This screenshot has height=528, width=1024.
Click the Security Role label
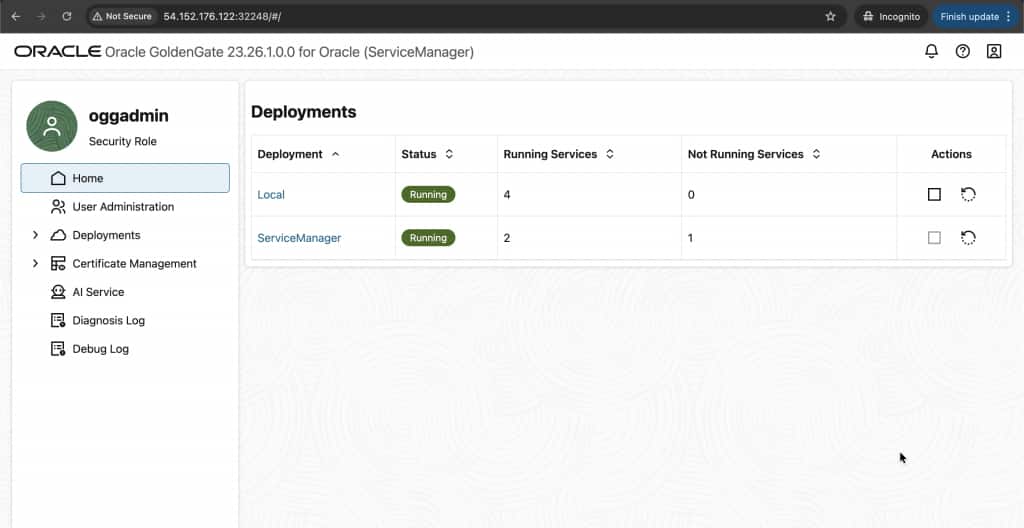click(123, 141)
